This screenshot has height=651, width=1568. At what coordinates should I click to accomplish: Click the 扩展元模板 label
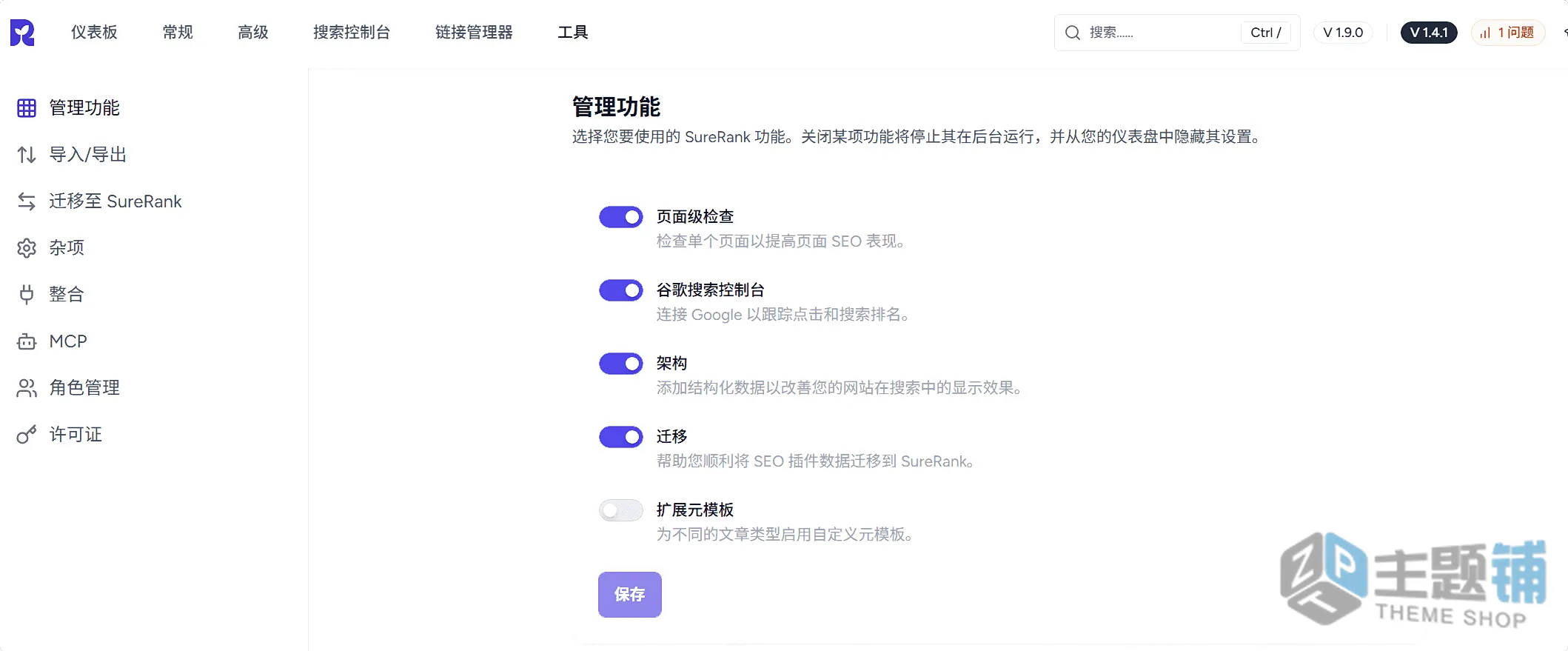click(695, 510)
